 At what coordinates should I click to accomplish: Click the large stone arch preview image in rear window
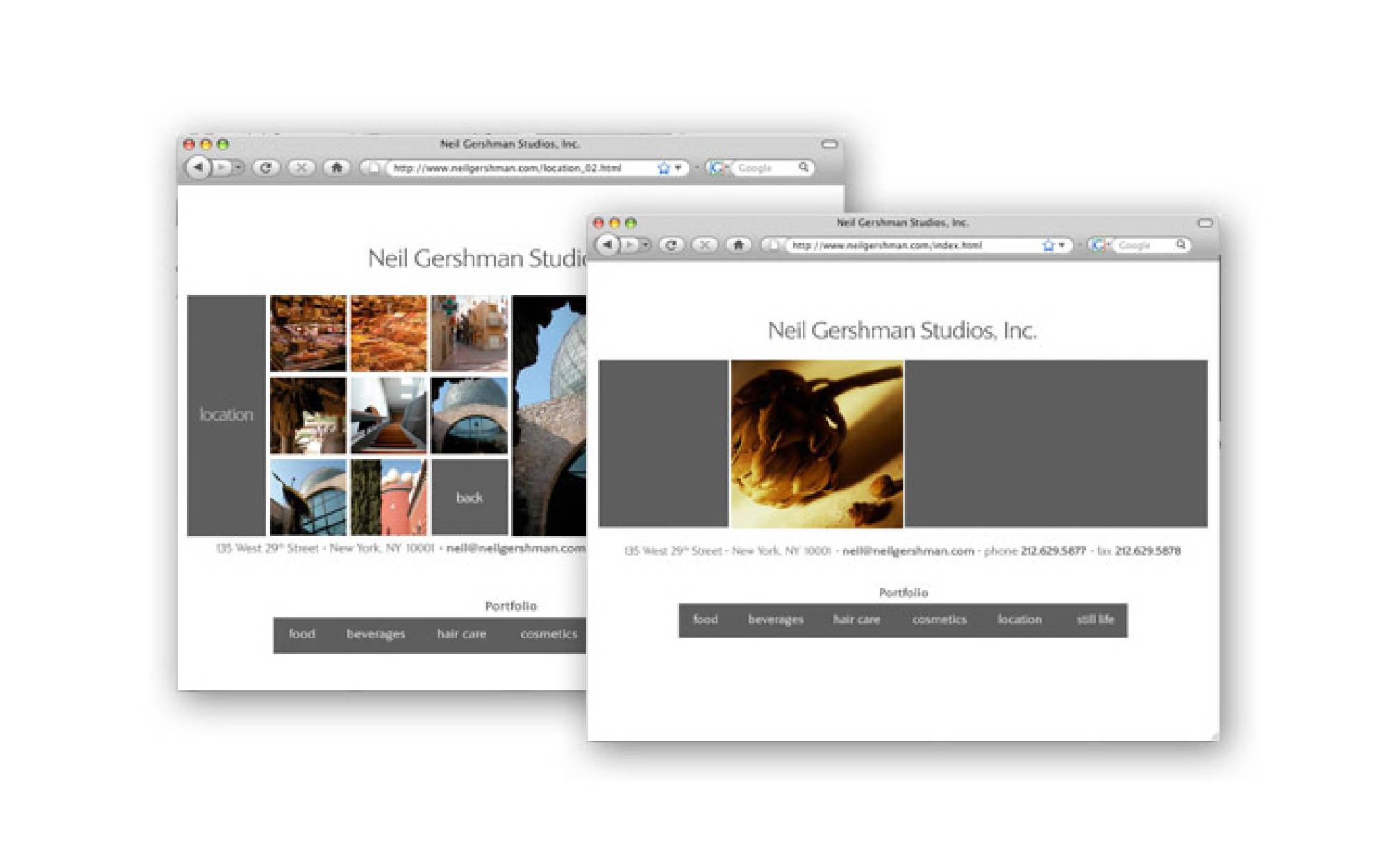click(549, 415)
